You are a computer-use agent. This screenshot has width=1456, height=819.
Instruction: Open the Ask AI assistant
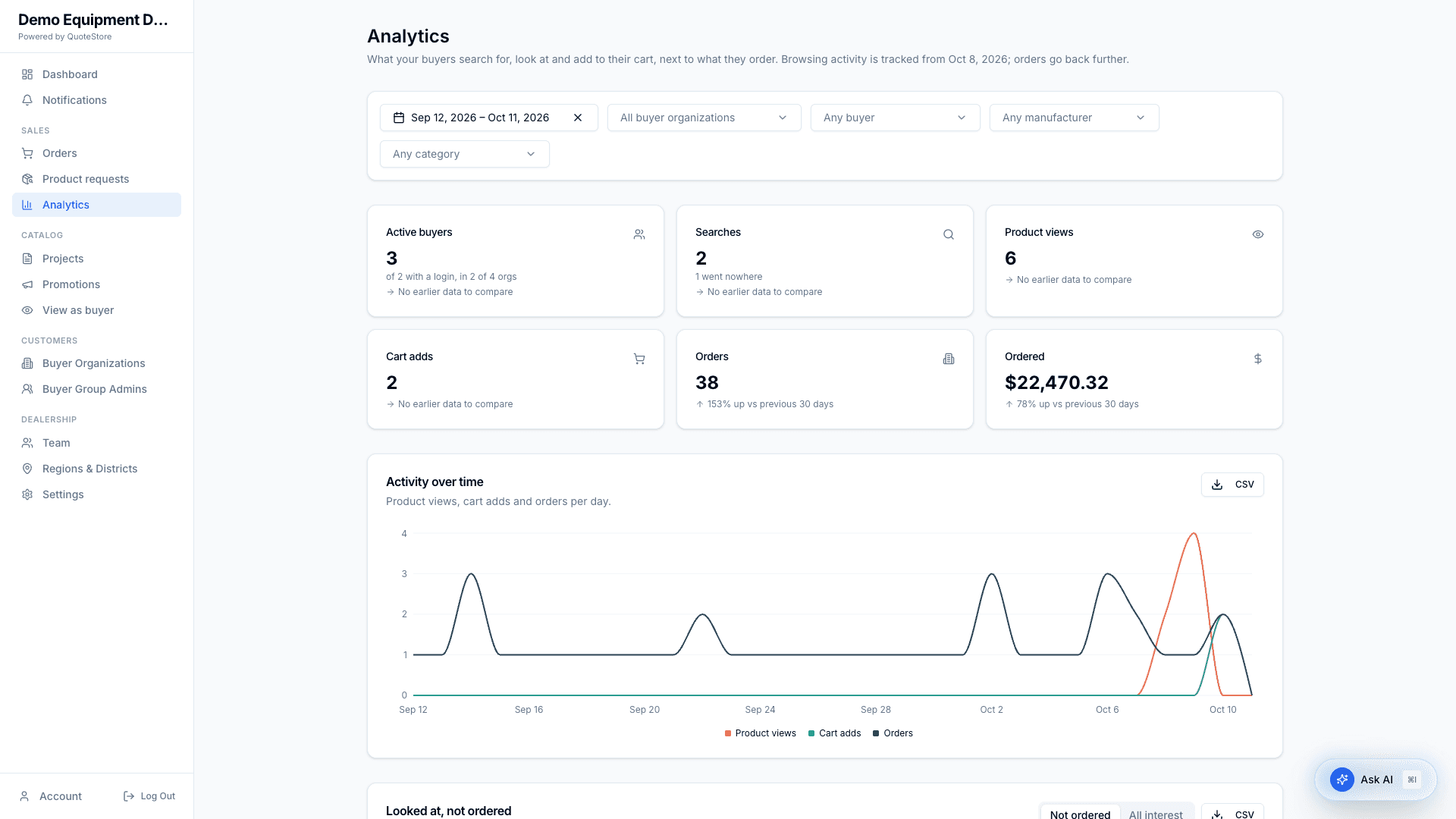1376,780
